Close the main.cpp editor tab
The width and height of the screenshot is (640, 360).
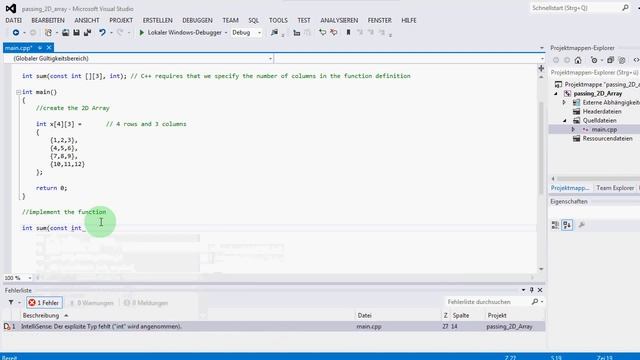point(49,48)
